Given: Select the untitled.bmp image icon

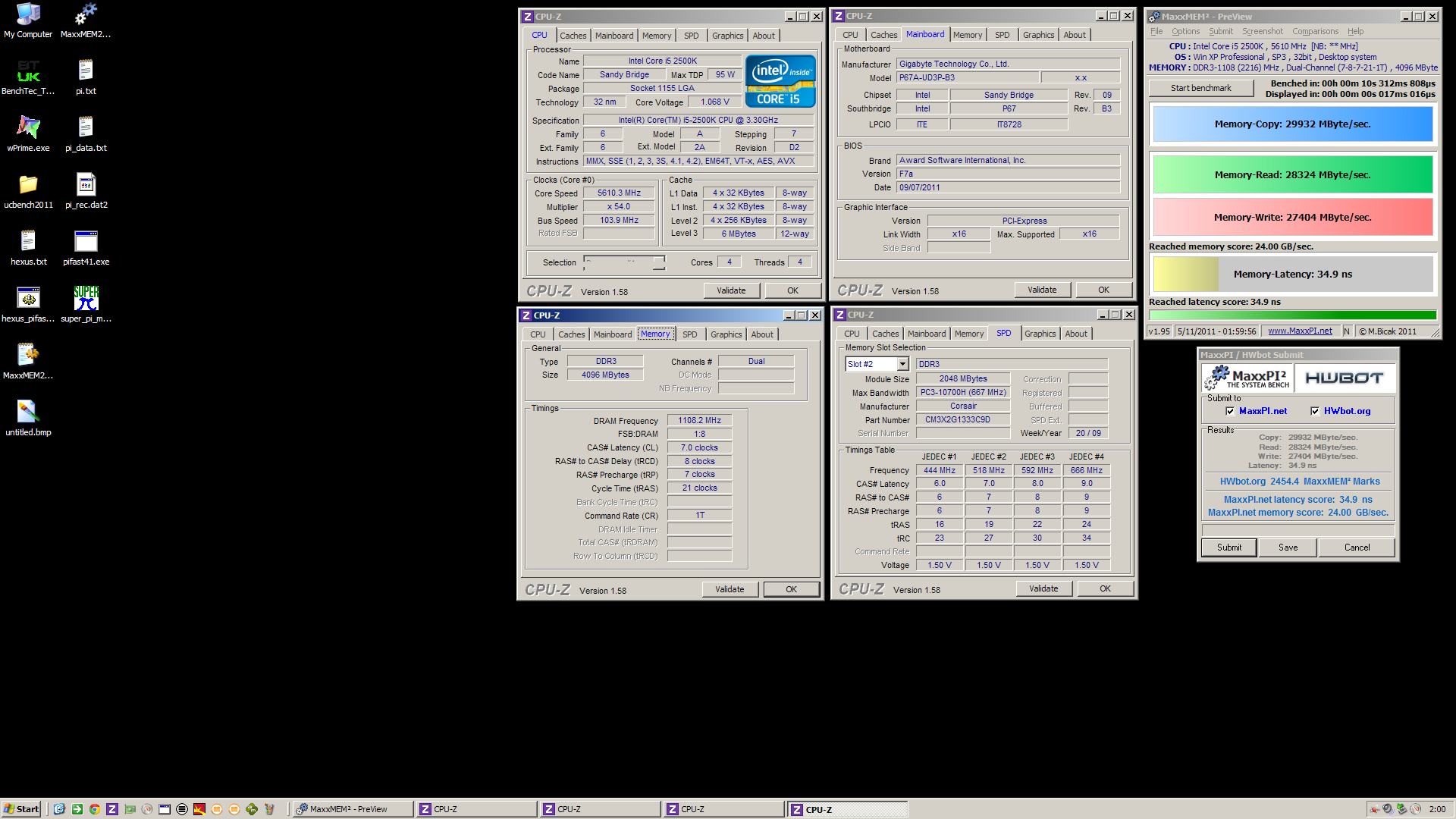Looking at the screenshot, I should 28,419.
